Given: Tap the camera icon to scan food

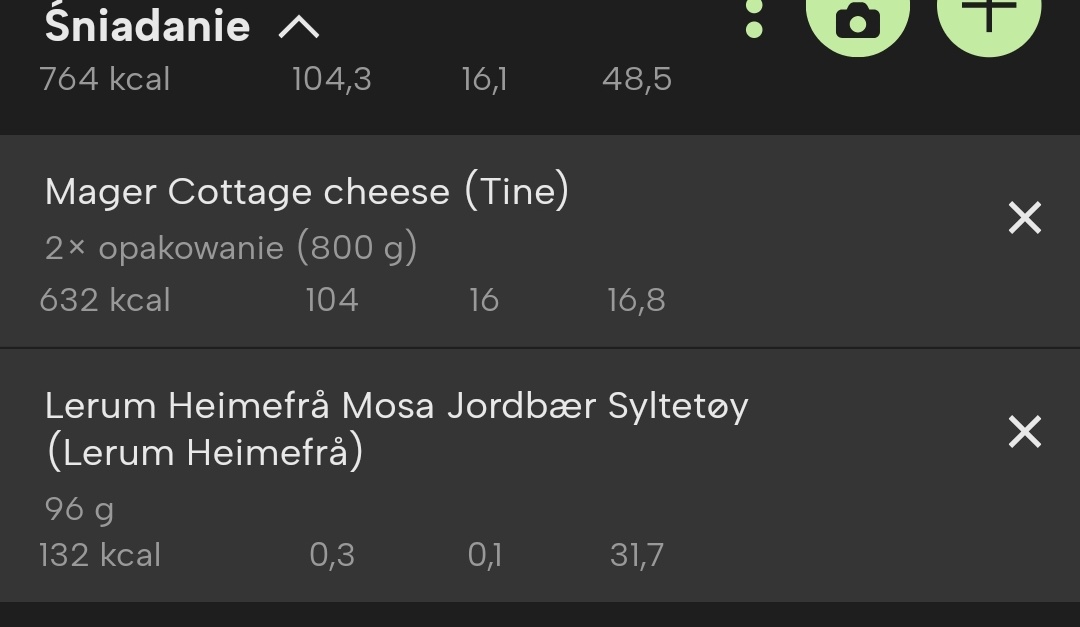Looking at the screenshot, I should tap(857, 20).
